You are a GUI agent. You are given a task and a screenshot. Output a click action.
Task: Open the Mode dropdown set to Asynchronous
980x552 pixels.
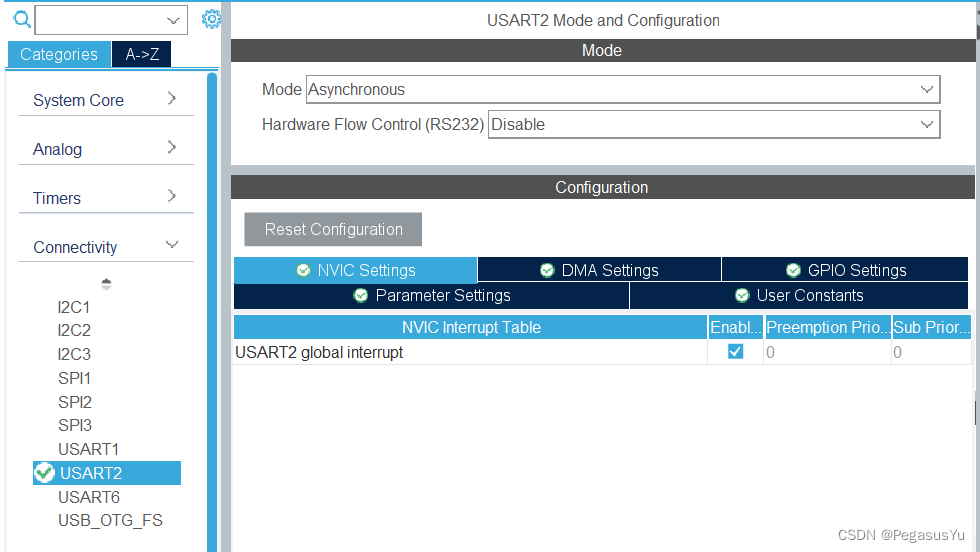pyautogui.click(x=623, y=89)
